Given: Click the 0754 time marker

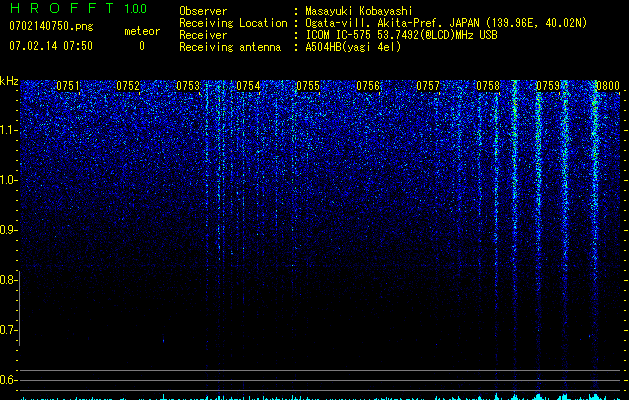Looking at the screenshot, I should point(248,86).
